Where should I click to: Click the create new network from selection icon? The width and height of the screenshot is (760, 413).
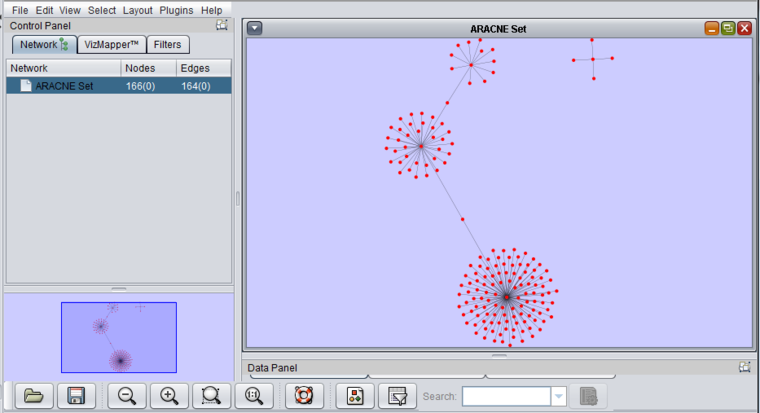click(397, 396)
